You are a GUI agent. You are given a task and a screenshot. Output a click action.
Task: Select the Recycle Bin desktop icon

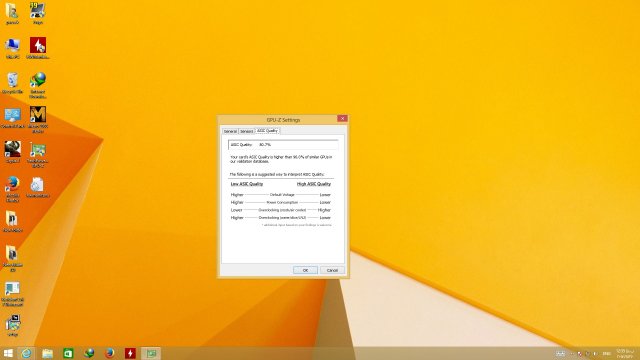12,83
